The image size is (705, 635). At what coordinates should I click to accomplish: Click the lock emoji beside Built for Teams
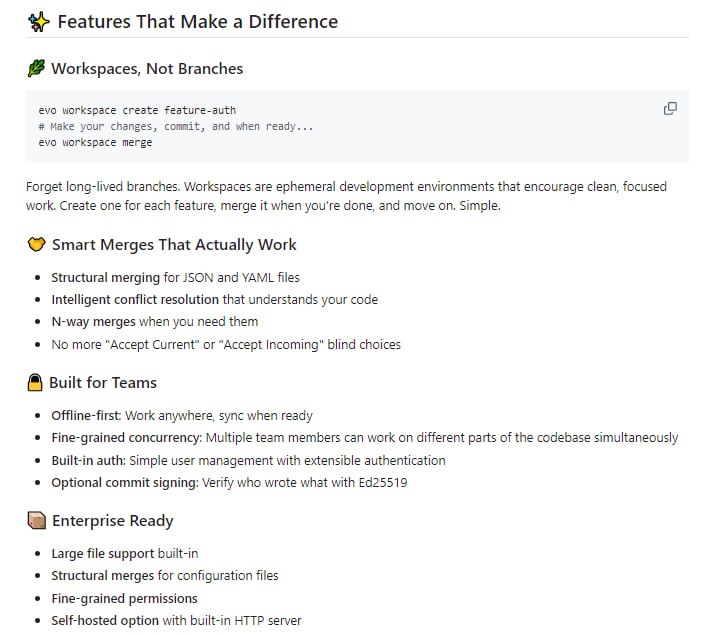click(36, 383)
